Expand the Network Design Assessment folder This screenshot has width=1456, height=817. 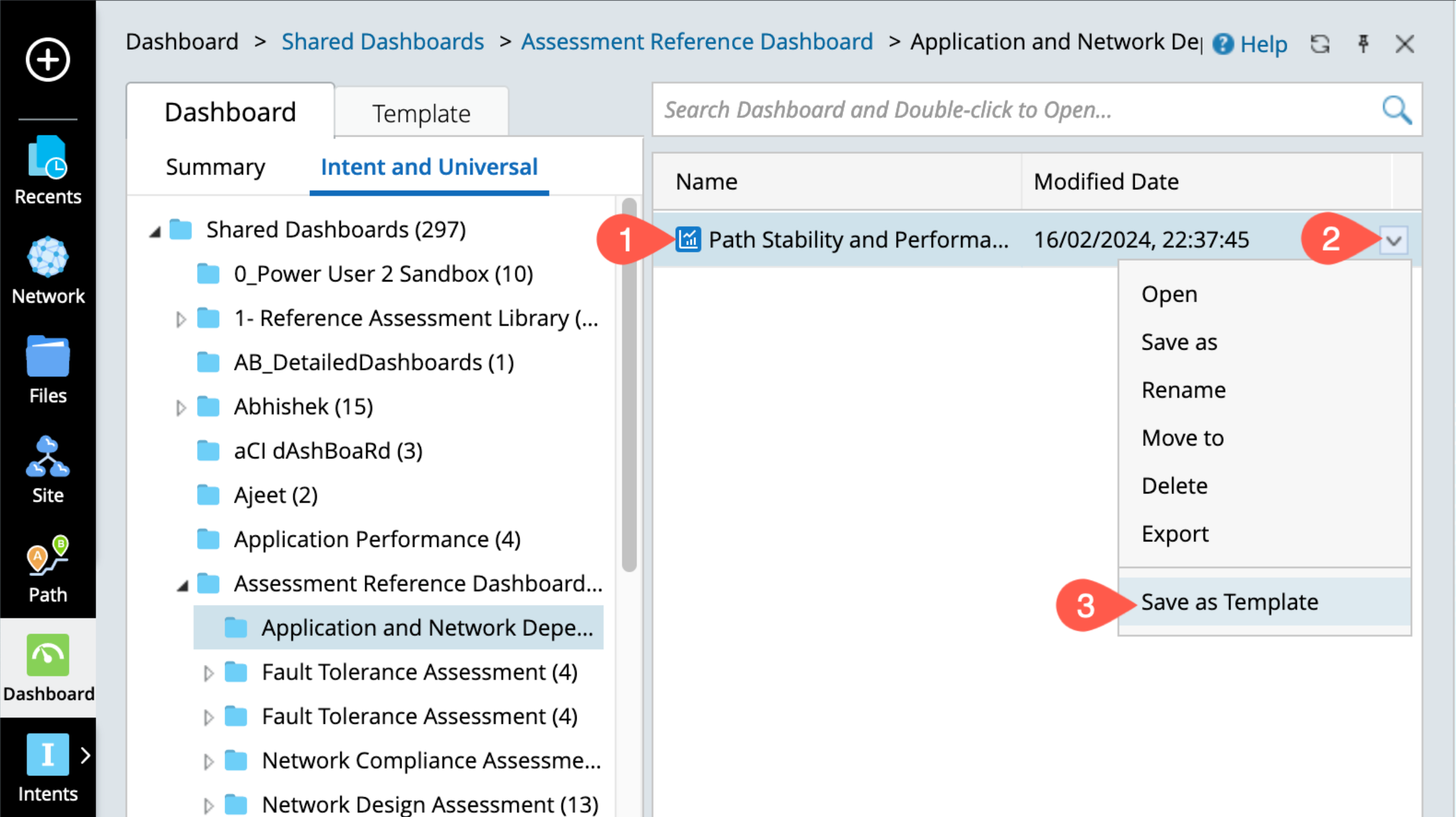[x=208, y=806]
